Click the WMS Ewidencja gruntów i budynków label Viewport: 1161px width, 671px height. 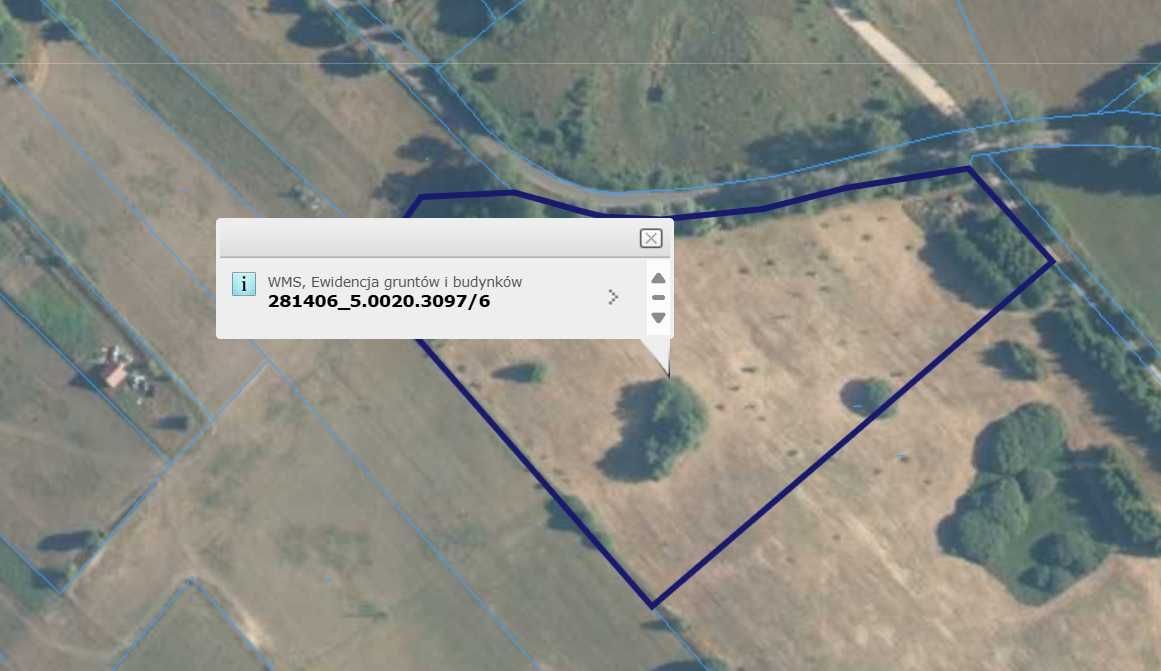click(x=395, y=281)
